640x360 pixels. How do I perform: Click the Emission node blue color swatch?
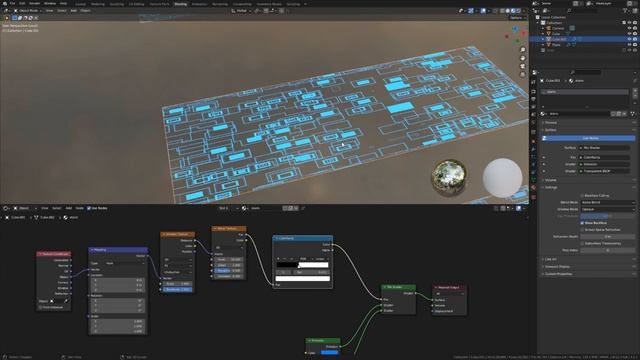pyautogui.click(x=329, y=353)
